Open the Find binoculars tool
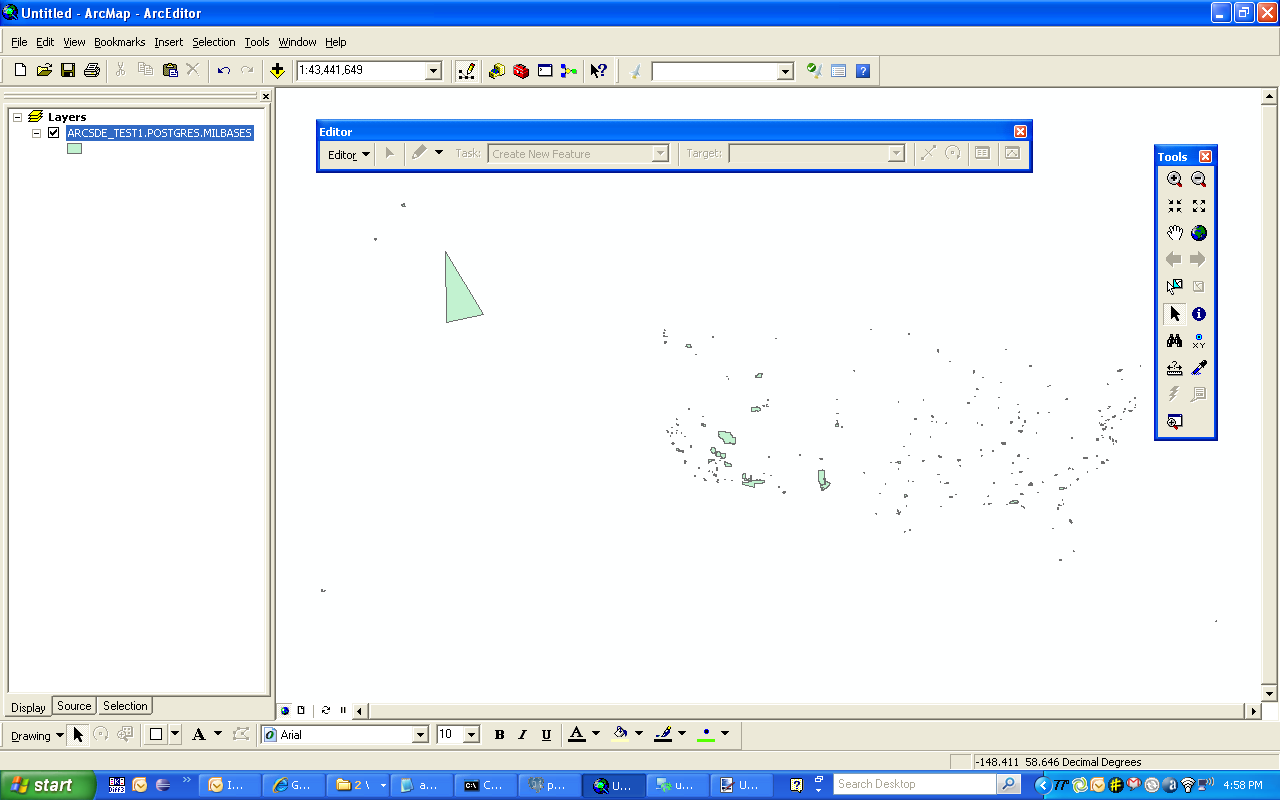Viewport: 1280px width, 800px height. (1175, 341)
